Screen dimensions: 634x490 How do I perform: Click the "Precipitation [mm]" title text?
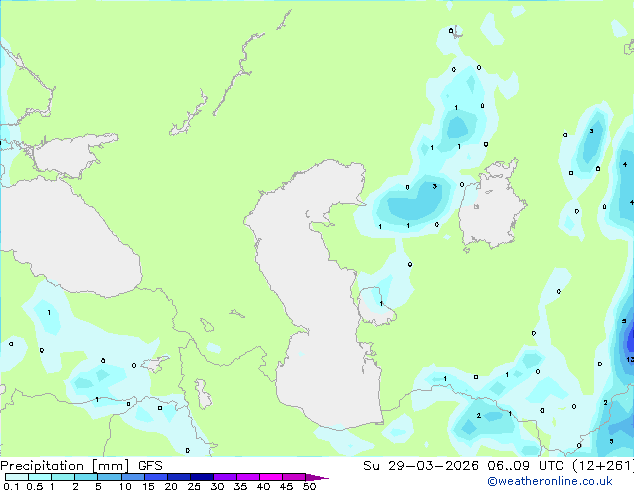click(65, 466)
